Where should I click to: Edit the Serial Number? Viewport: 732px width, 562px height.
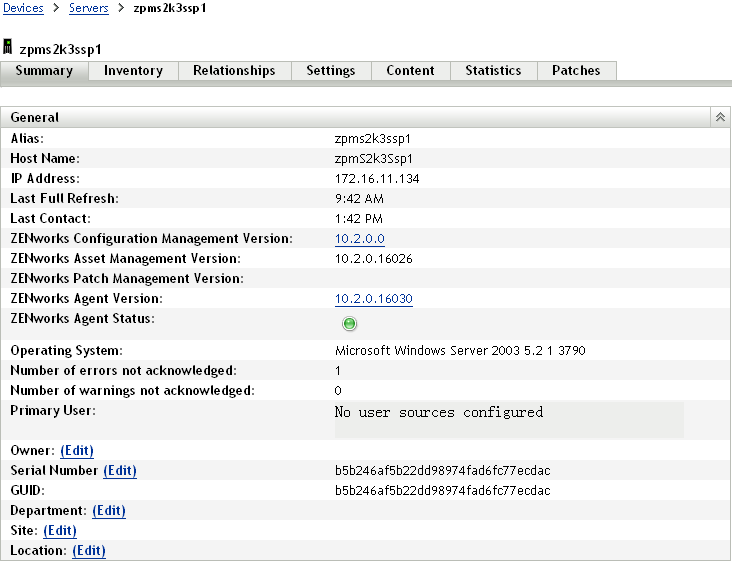click(x=120, y=471)
